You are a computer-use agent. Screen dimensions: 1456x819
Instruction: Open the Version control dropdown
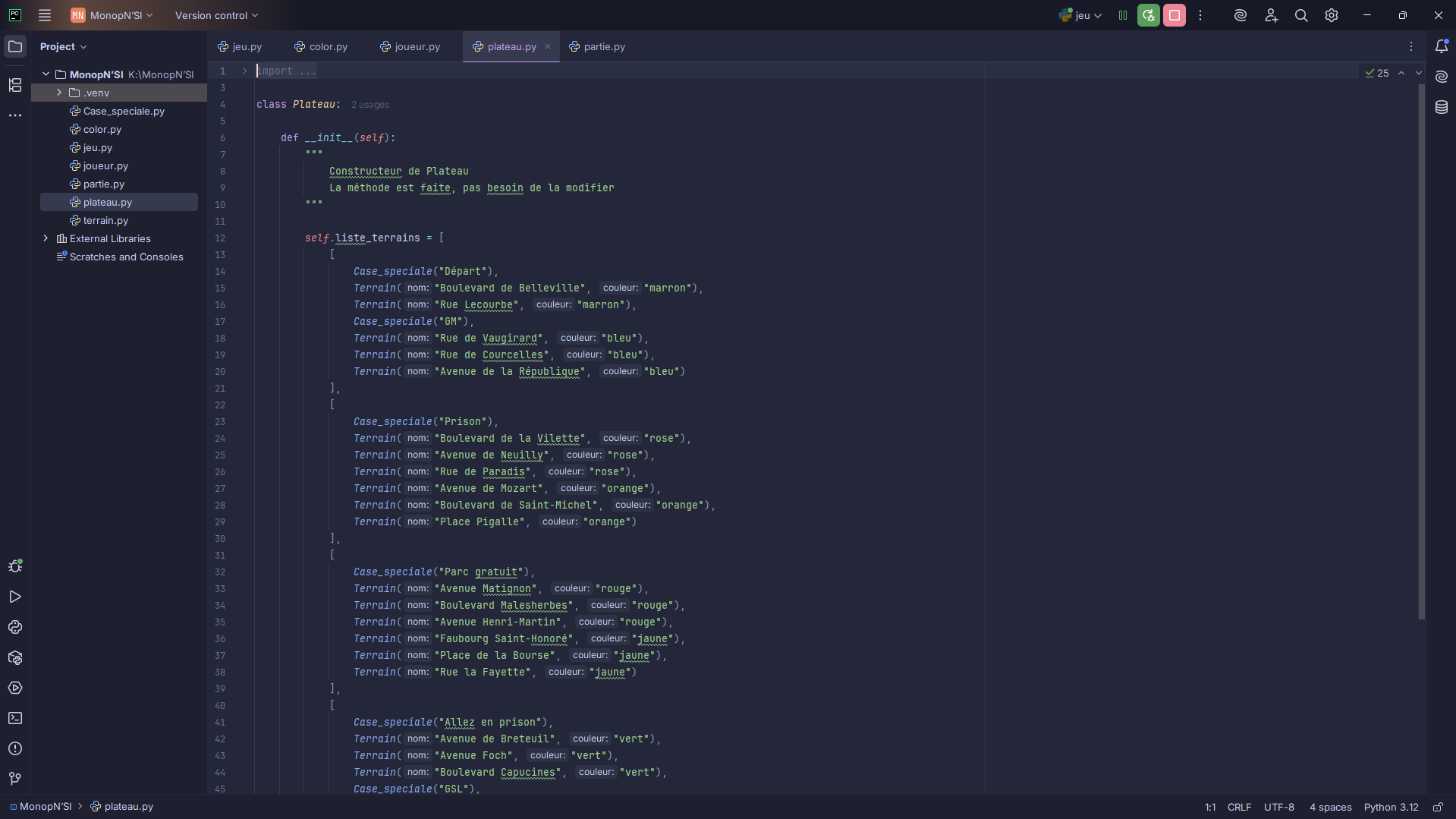coord(216,15)
